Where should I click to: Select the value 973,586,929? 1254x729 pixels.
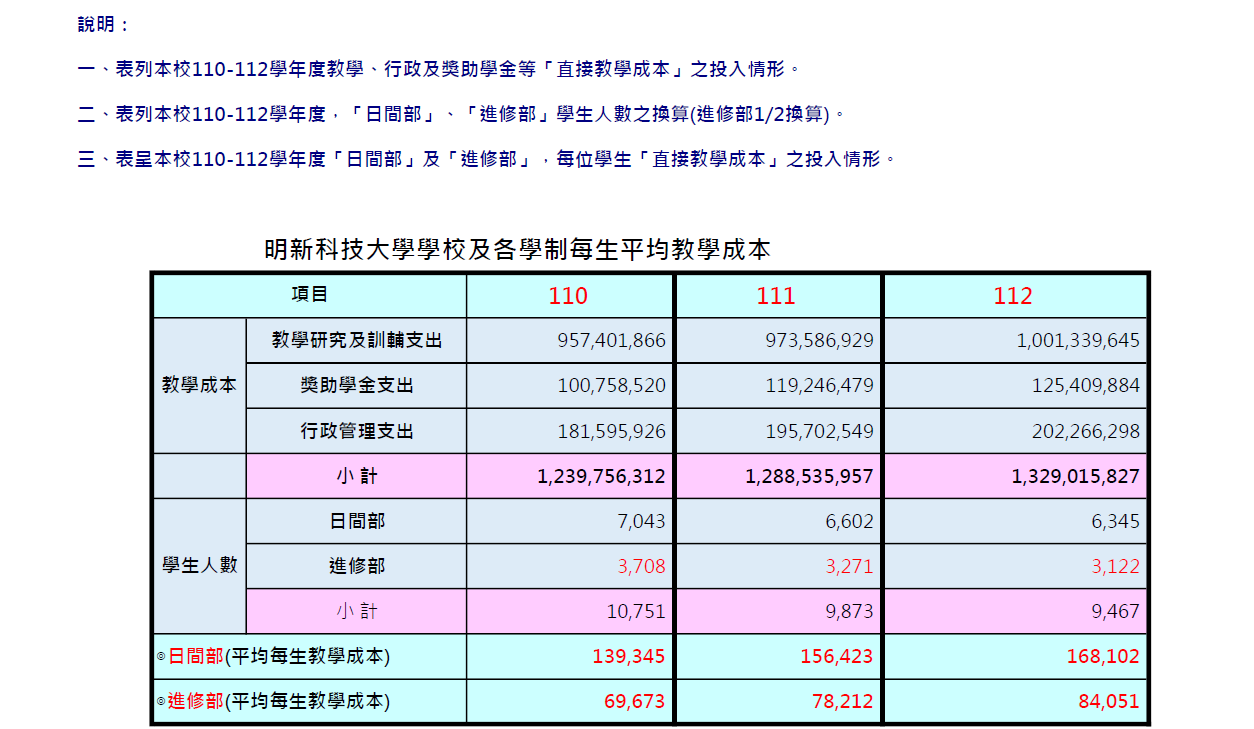pos(819,341)
